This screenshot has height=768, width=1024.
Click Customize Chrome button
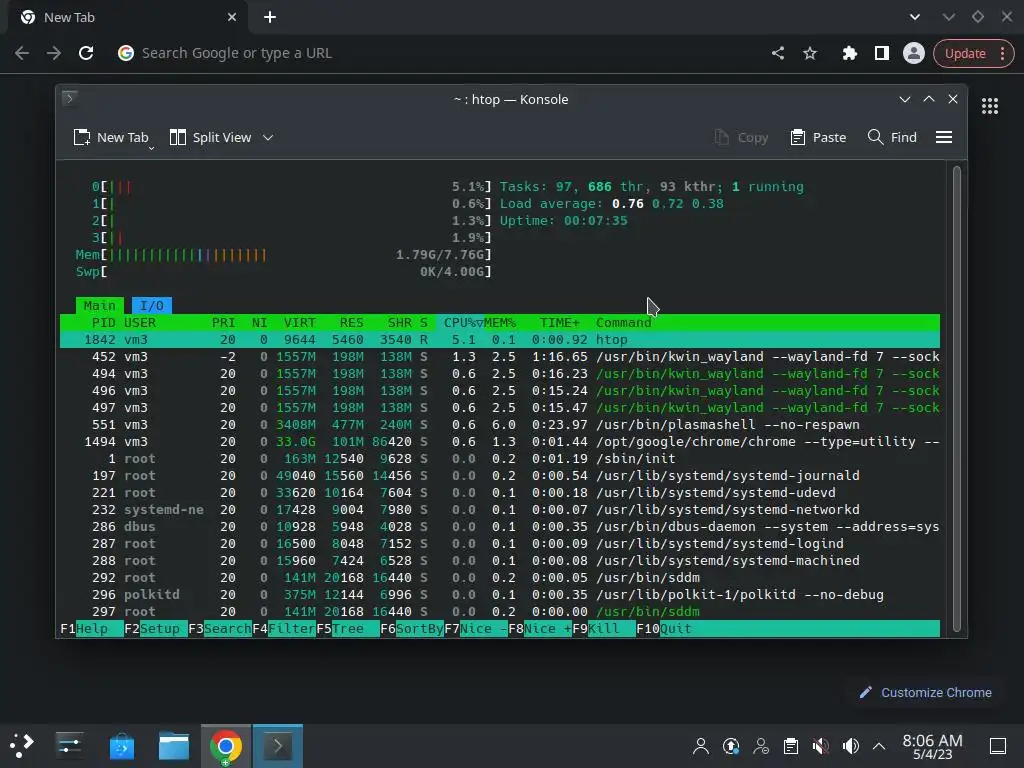click(x=926, y=692)
